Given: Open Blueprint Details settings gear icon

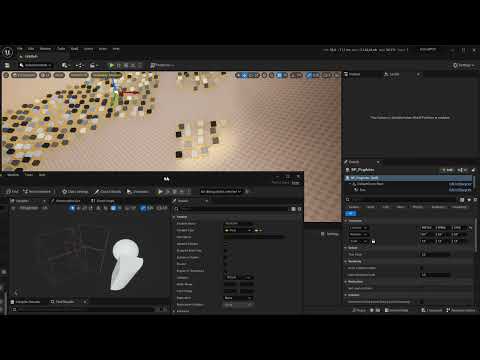Looking at the screenshot, I should click(299, 209).
